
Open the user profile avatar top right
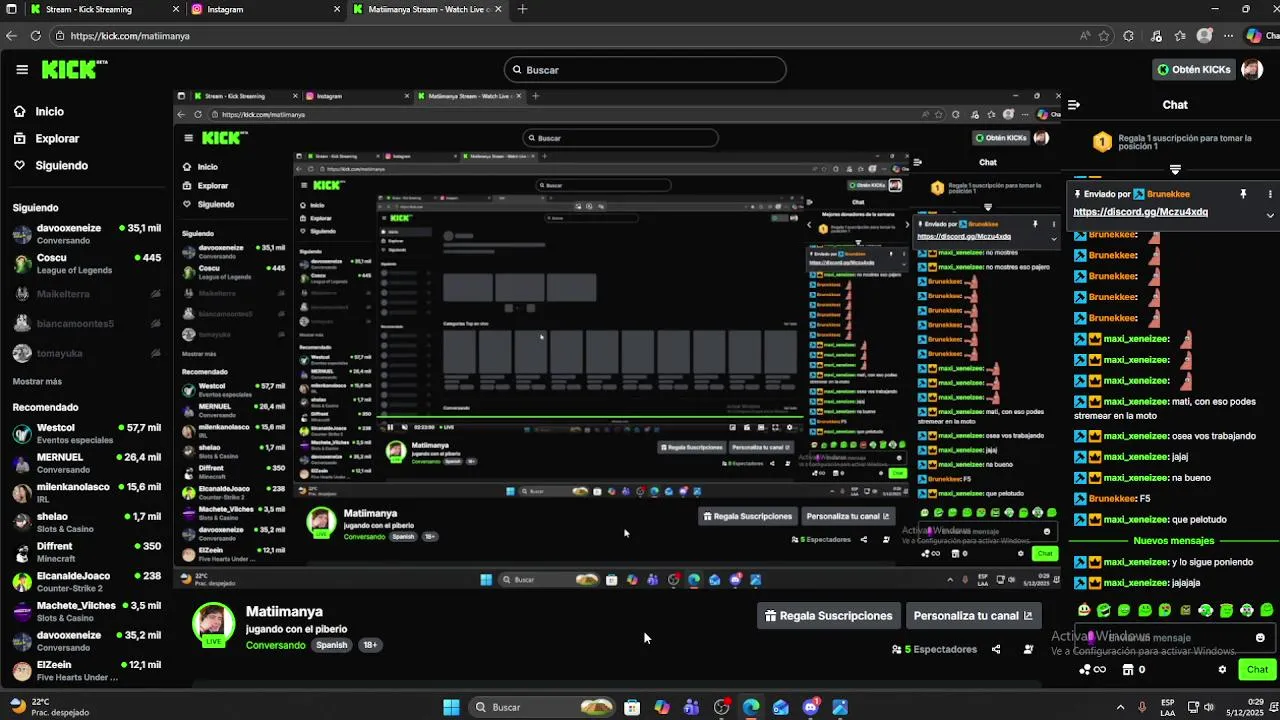click(x=1251, y=70)
